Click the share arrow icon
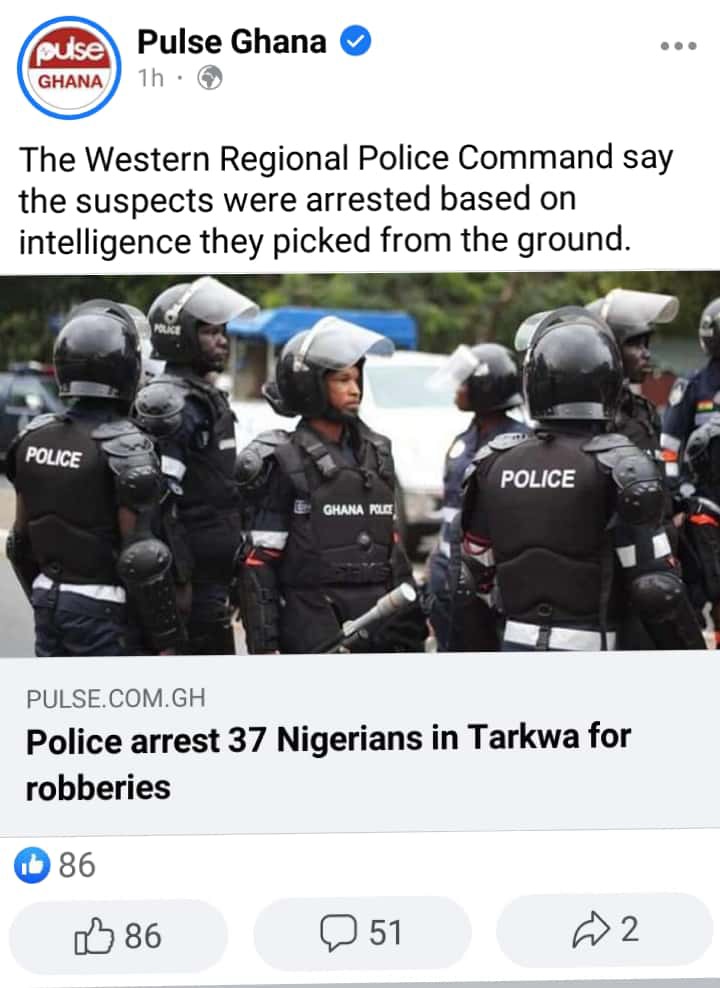Image resolution: width=720 pixels, height=988 pixels. point(591,931)
